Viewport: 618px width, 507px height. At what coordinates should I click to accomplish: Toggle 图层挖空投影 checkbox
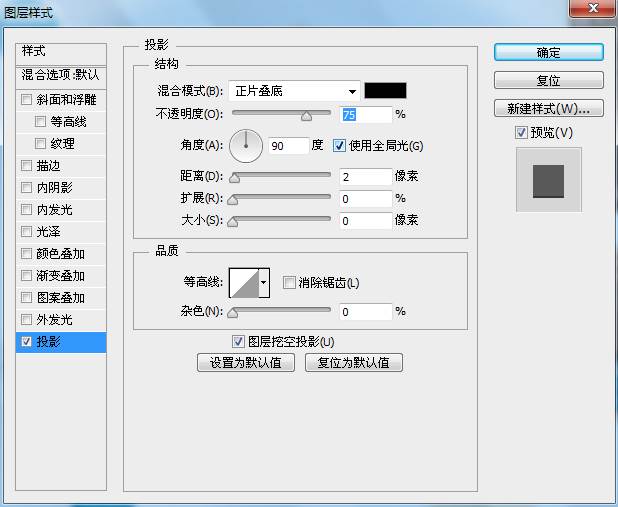tap(238, 341)
